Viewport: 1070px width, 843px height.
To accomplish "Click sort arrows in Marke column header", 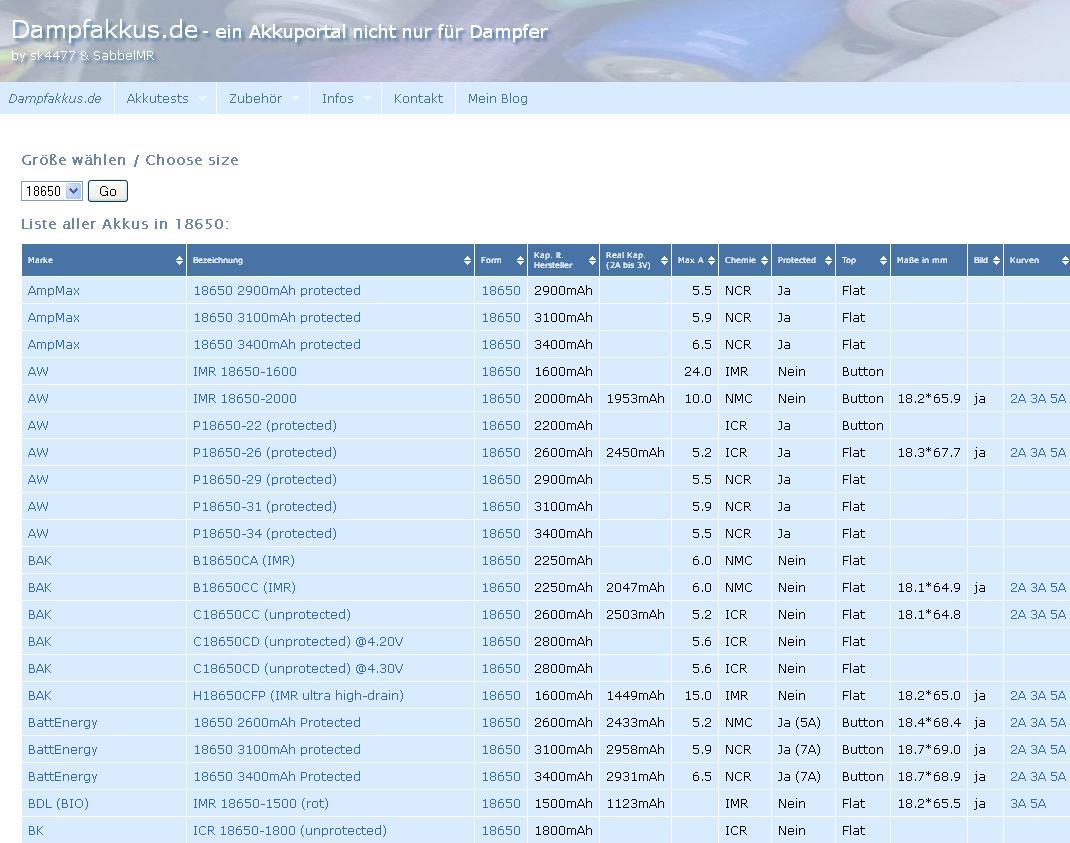I will (x=179, y=260).
